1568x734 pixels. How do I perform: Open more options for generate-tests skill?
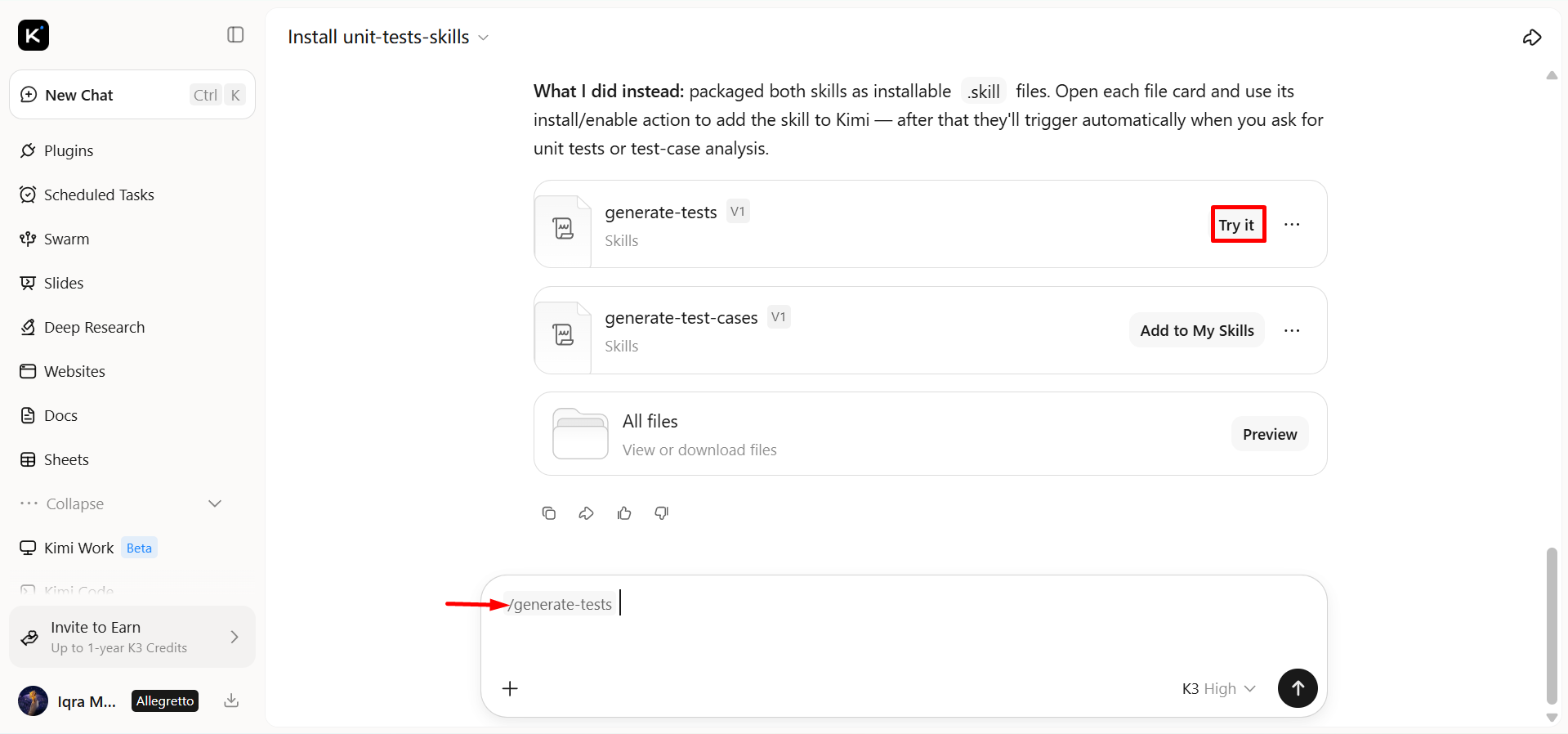point(1292,224)
